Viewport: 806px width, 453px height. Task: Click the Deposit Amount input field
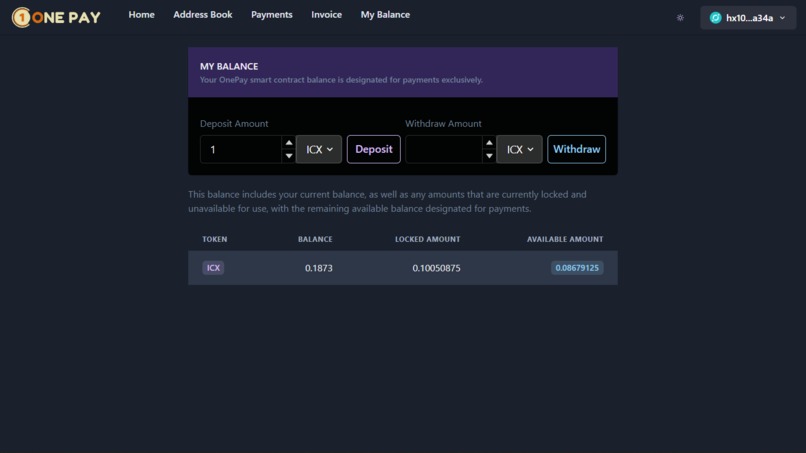click(241, 150)
